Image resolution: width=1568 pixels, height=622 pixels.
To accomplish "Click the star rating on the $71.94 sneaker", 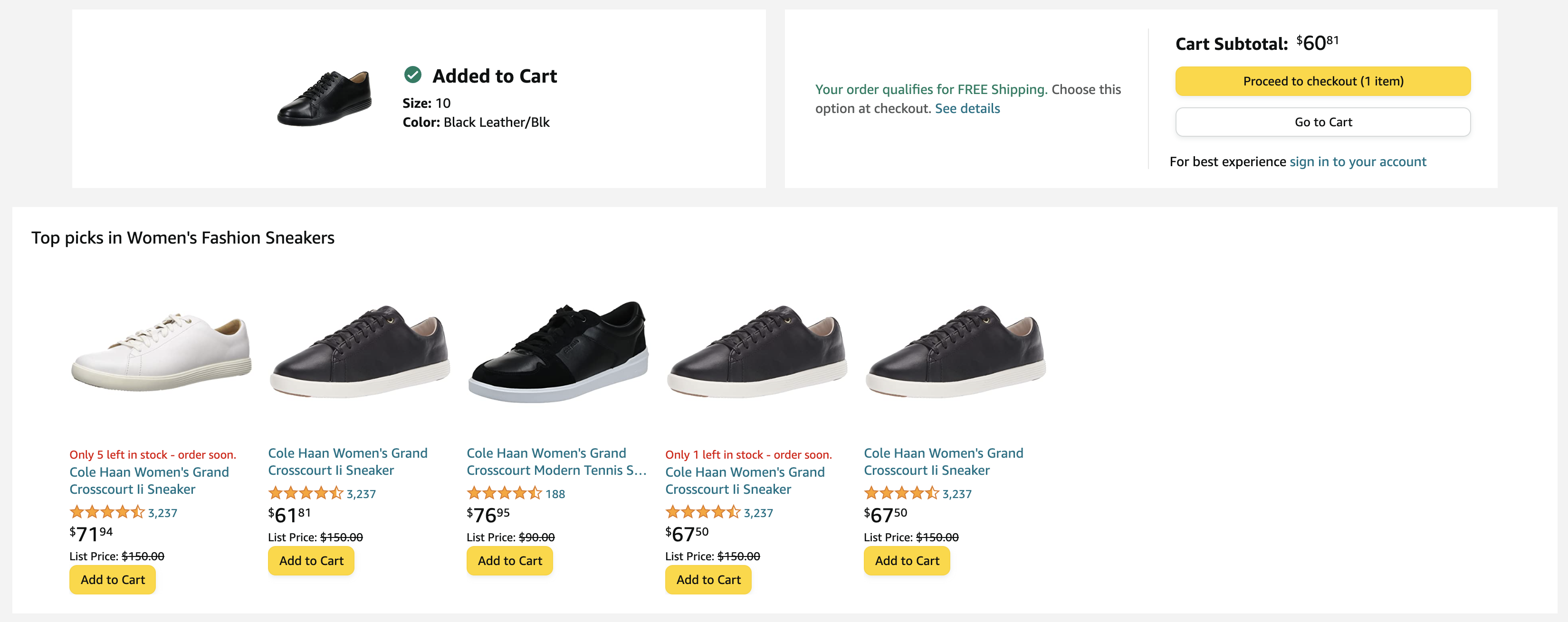I will pyautogui.click(x=106, y=512).
